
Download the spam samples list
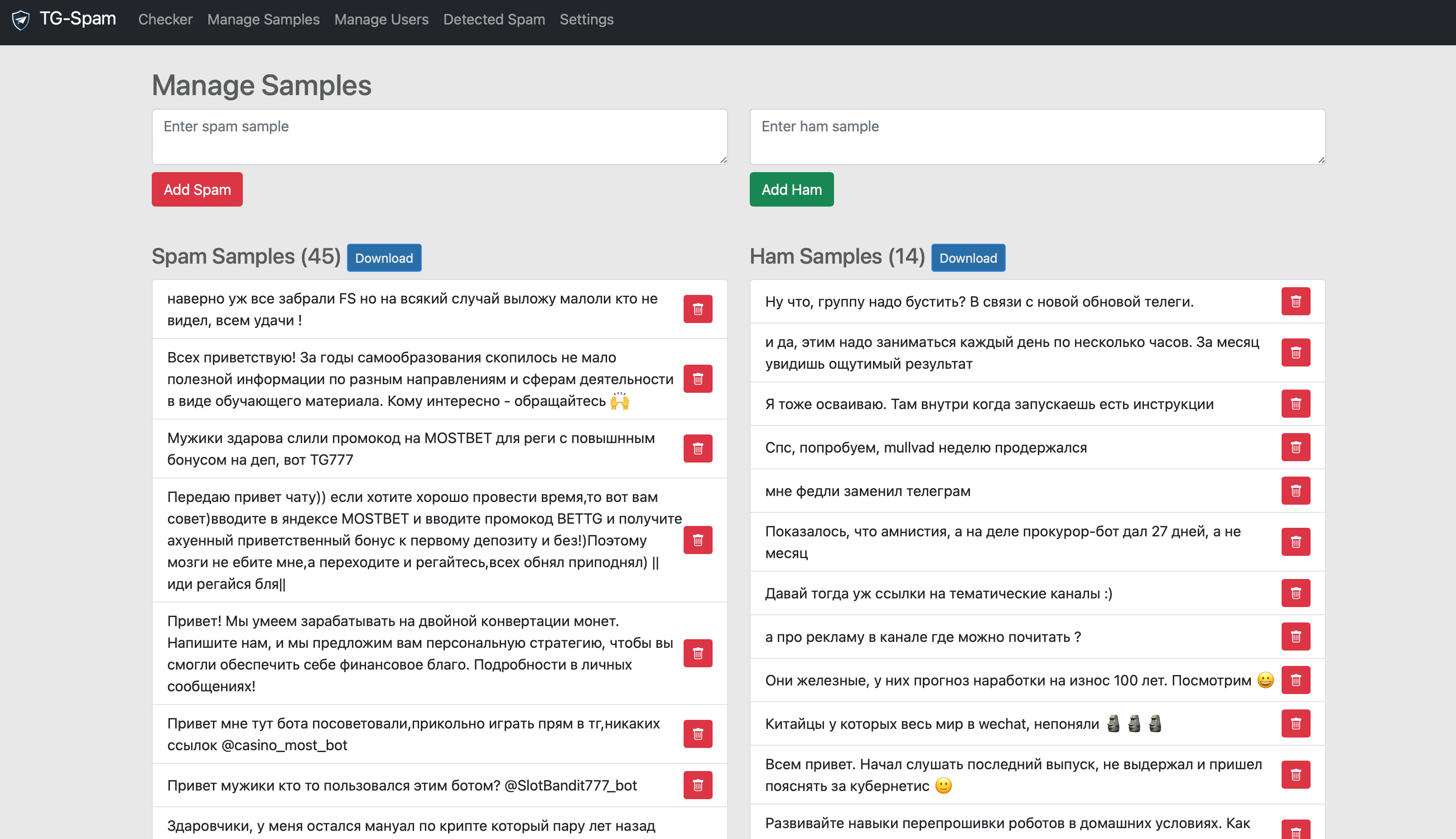pyautogui.click(x=384, y=258)
